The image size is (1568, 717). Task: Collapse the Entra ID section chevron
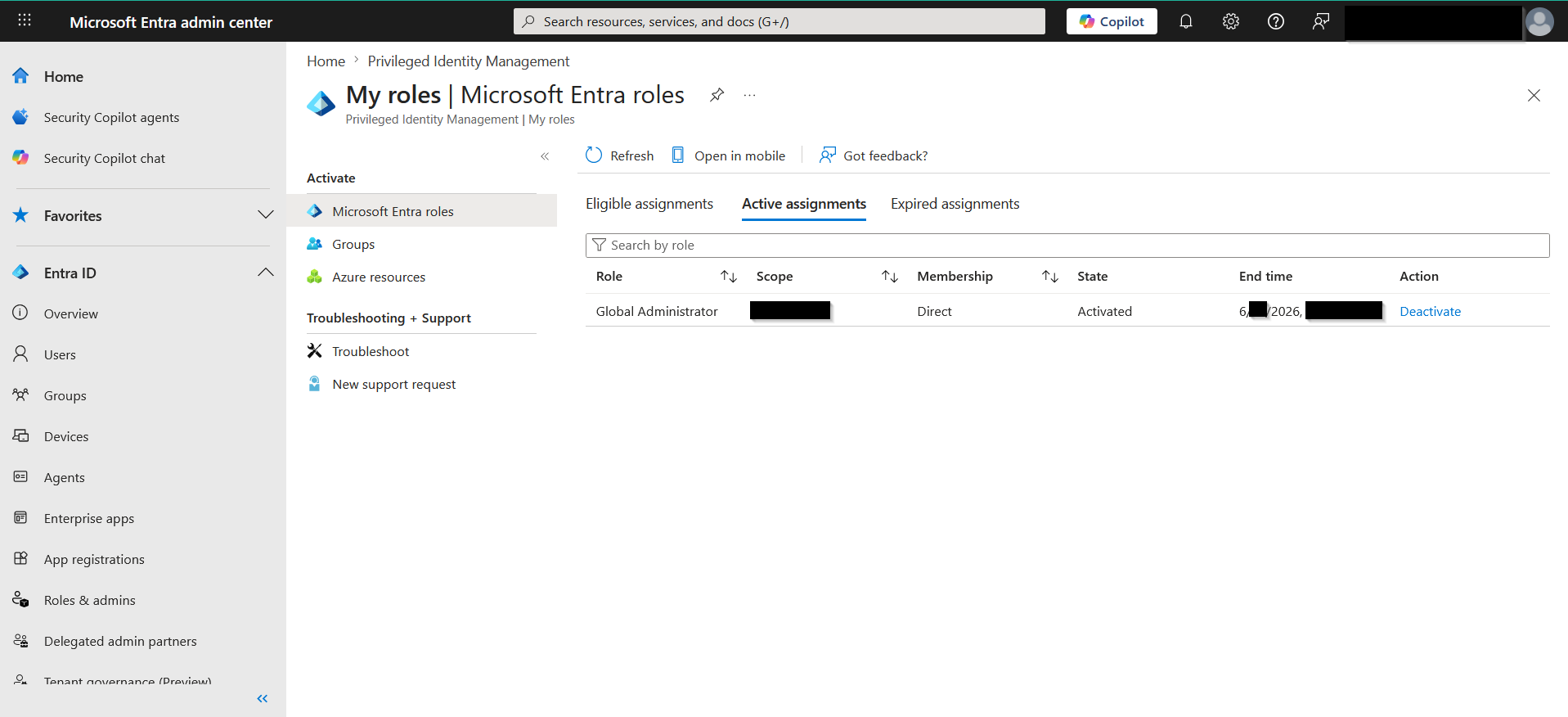pos(266,273)
